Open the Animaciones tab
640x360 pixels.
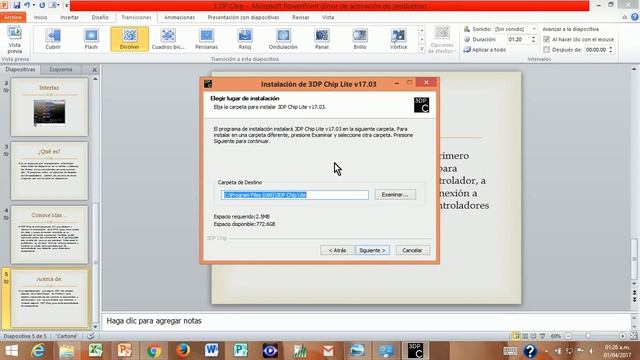point(180,18)
